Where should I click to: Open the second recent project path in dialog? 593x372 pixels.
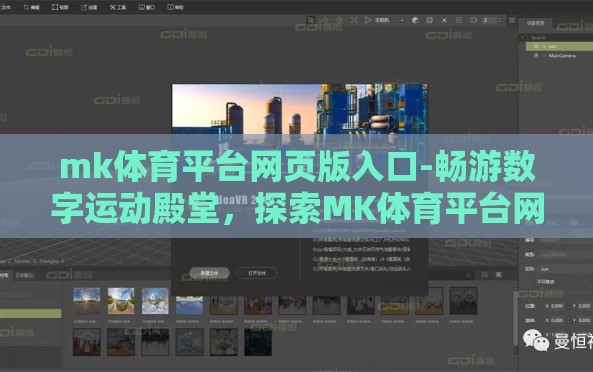[x=361, y=240]
